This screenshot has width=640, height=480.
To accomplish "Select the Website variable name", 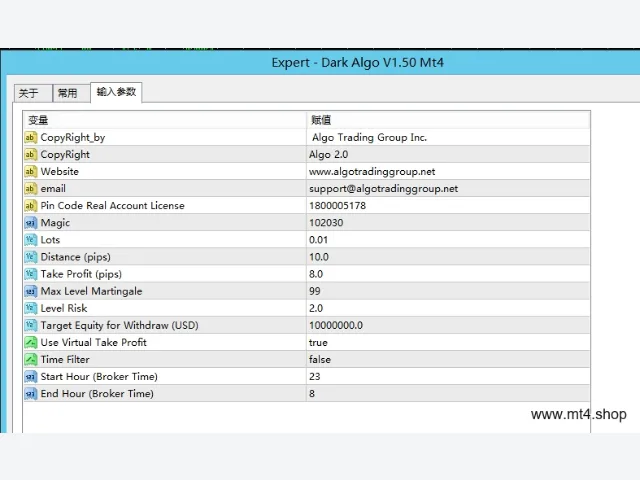I will [60, 171].
